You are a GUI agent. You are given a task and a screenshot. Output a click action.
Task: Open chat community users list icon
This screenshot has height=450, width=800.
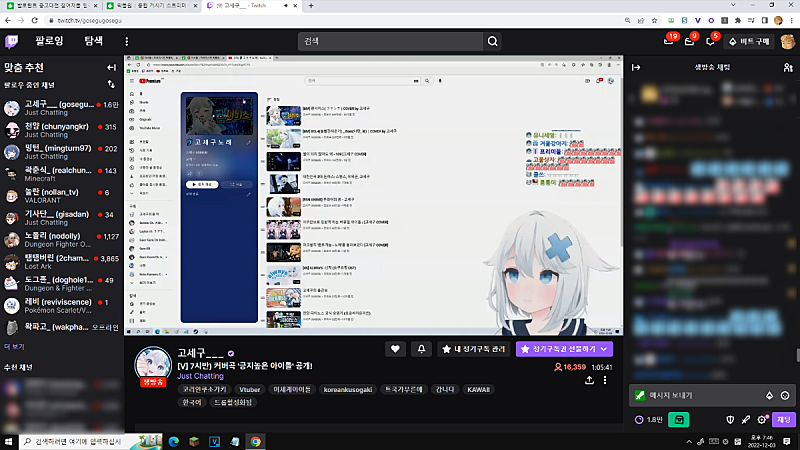click(788, 67)
